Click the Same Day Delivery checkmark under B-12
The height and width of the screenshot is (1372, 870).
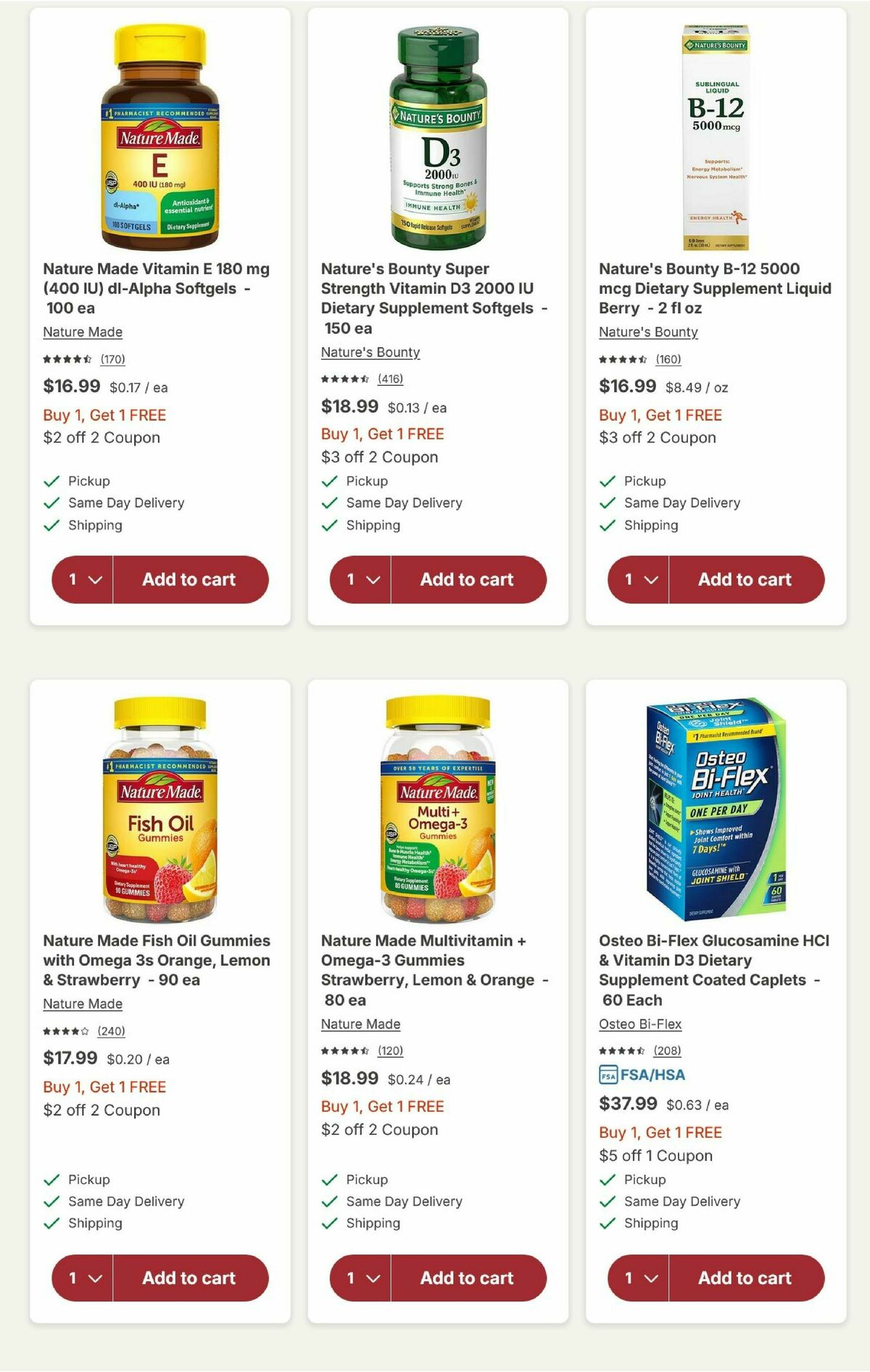point(606,503)
